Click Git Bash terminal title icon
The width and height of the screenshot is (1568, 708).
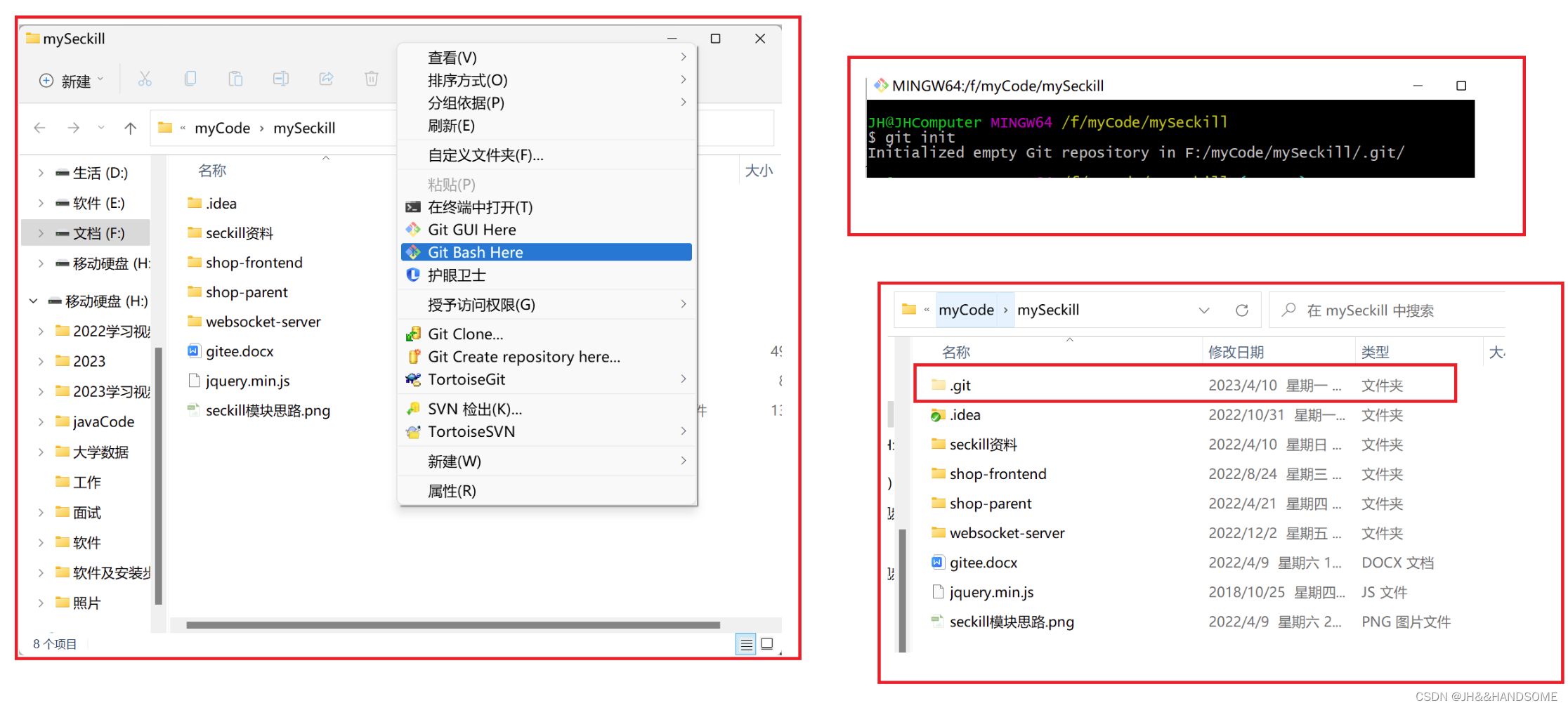(x=880, y=86)
